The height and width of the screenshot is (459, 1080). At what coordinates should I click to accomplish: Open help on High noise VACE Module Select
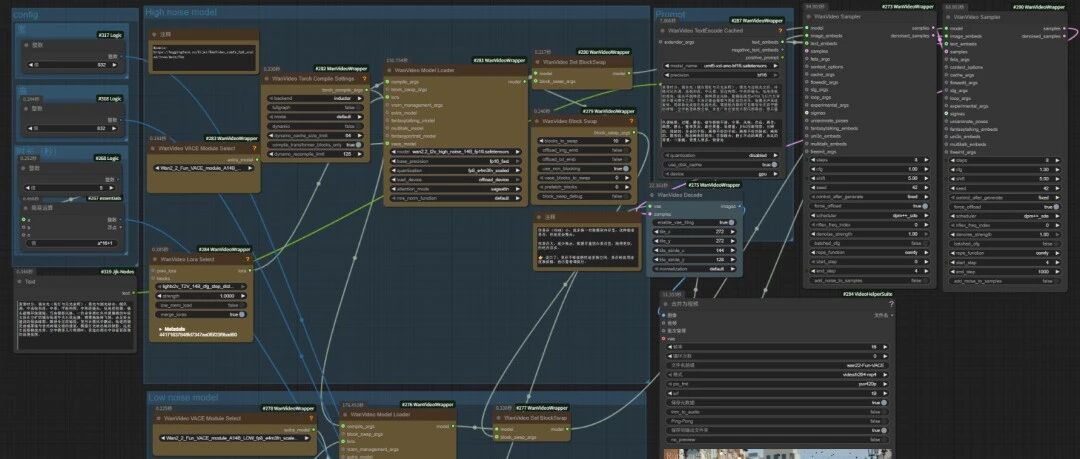pos(255,148)
